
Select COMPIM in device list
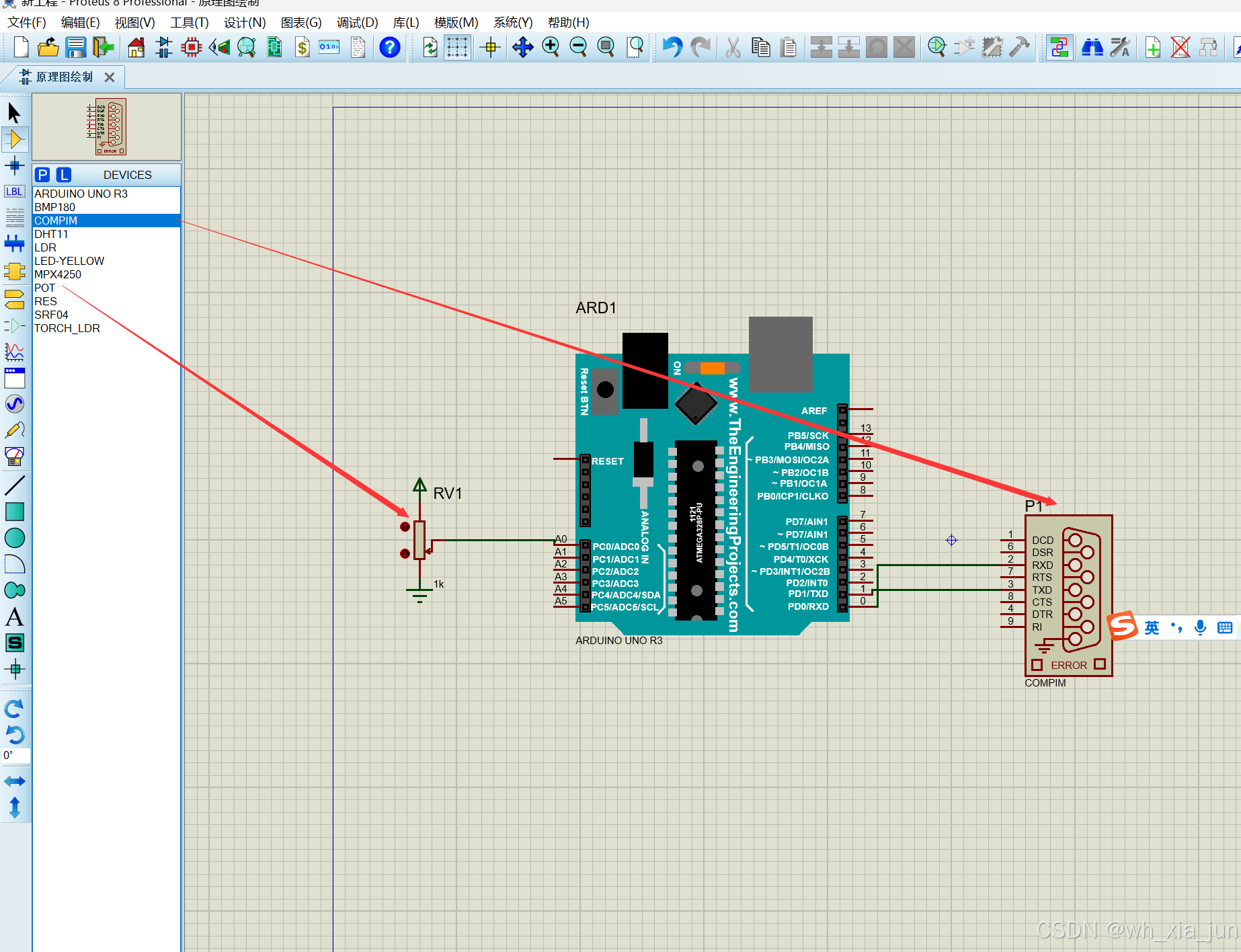click(106, 221)
